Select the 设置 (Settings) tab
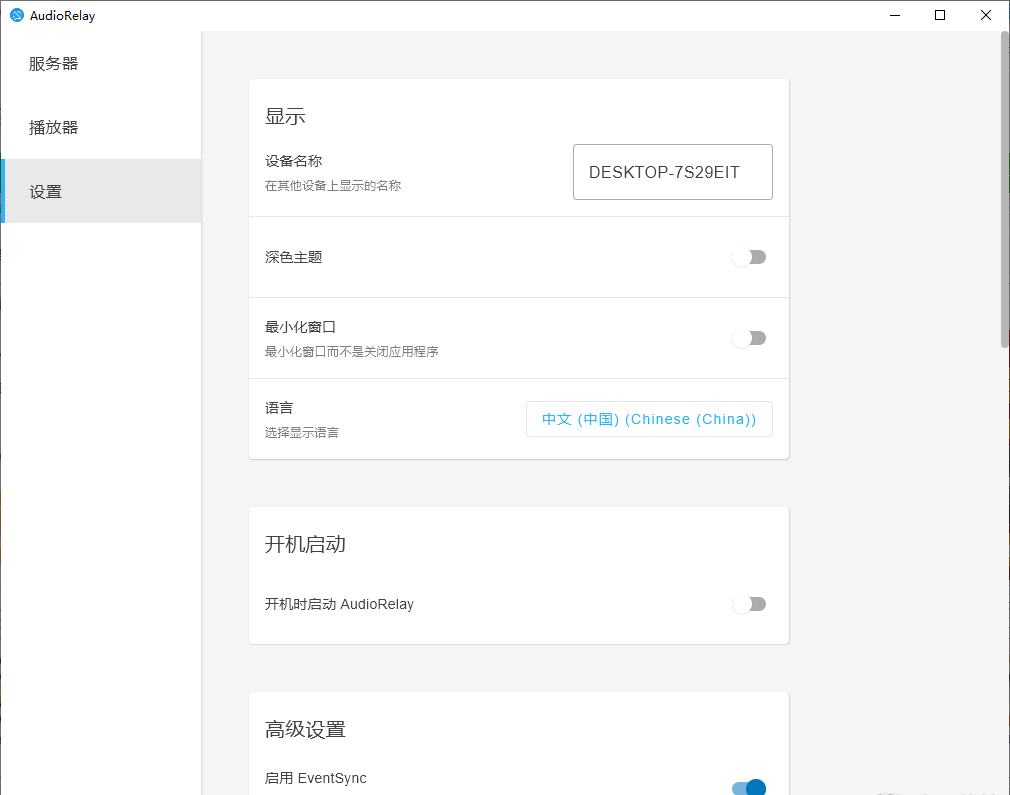This screenshot has height=795, width=1010. [101, 191]
